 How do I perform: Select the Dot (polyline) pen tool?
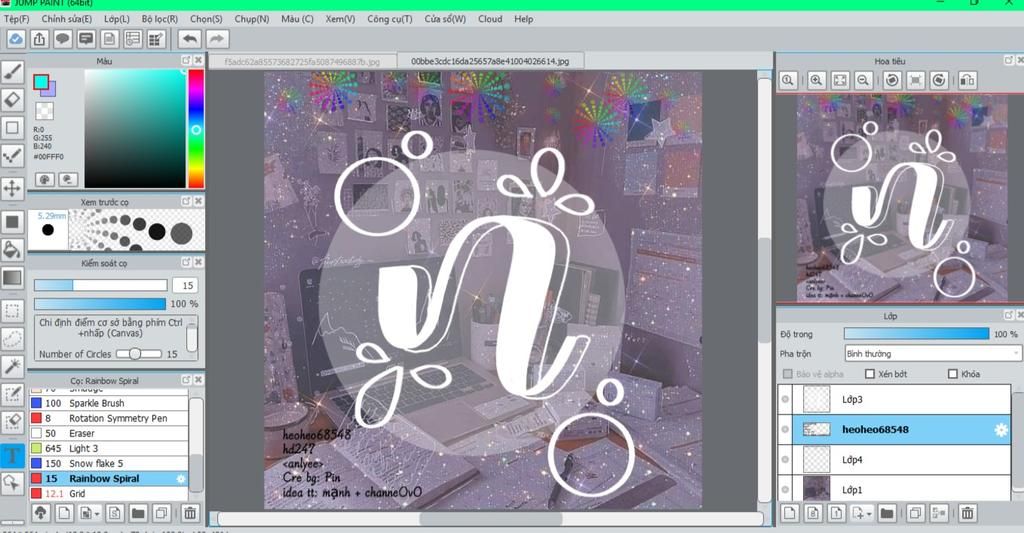coord(12,155)
